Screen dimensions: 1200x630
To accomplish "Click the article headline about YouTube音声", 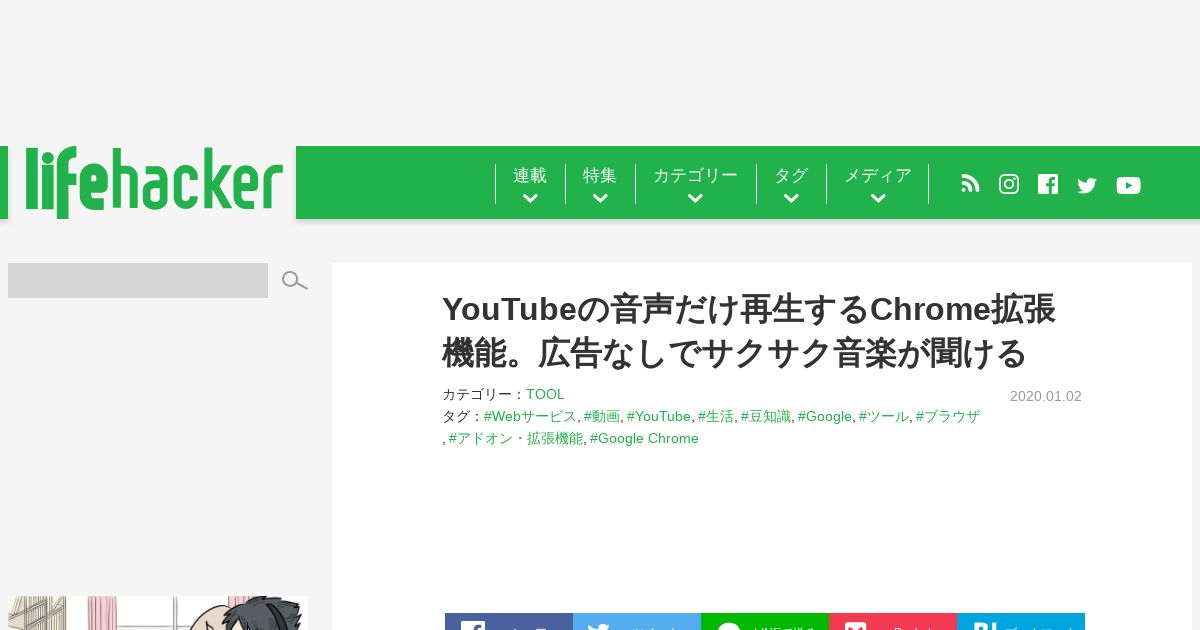I will point(749,331).
